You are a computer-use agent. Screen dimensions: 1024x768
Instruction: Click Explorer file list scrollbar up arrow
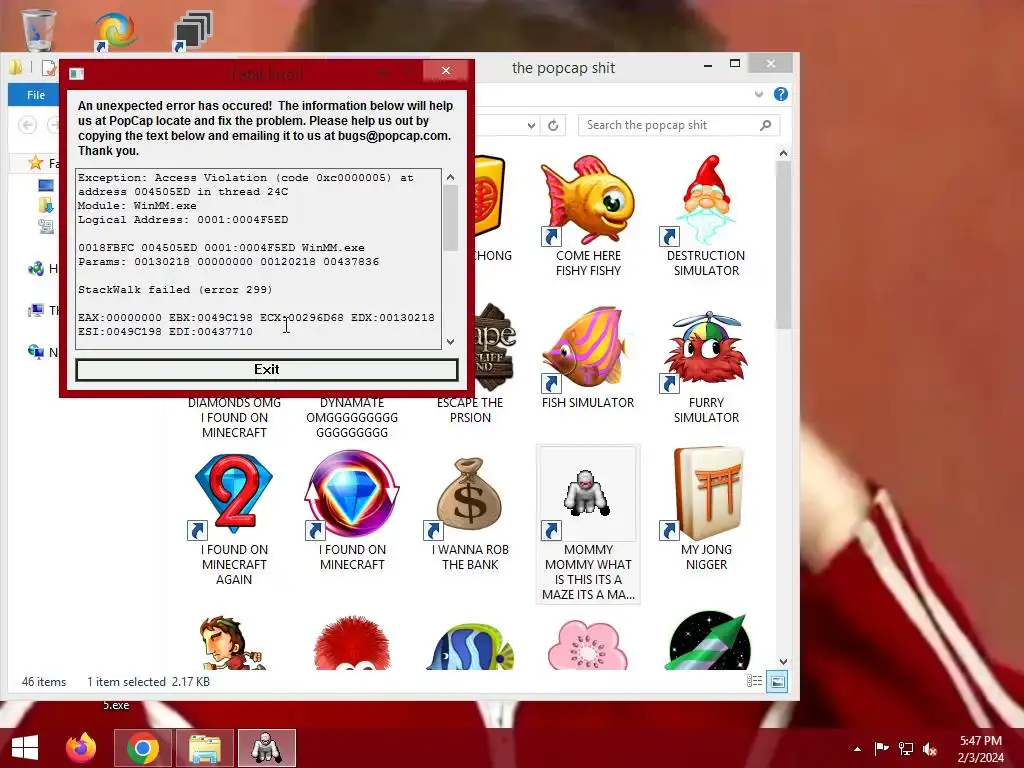(x=784, y=153)
